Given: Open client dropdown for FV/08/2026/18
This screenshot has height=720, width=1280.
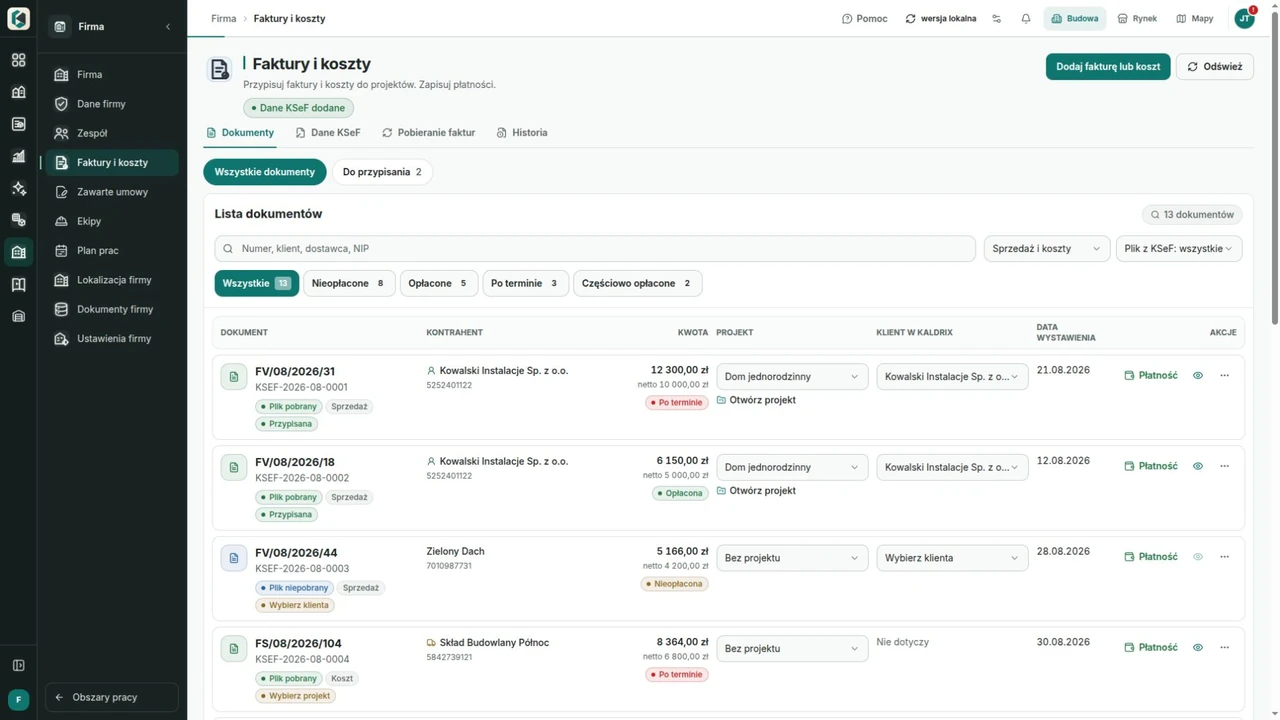Looking at the screenshot, I should point(952,467).
